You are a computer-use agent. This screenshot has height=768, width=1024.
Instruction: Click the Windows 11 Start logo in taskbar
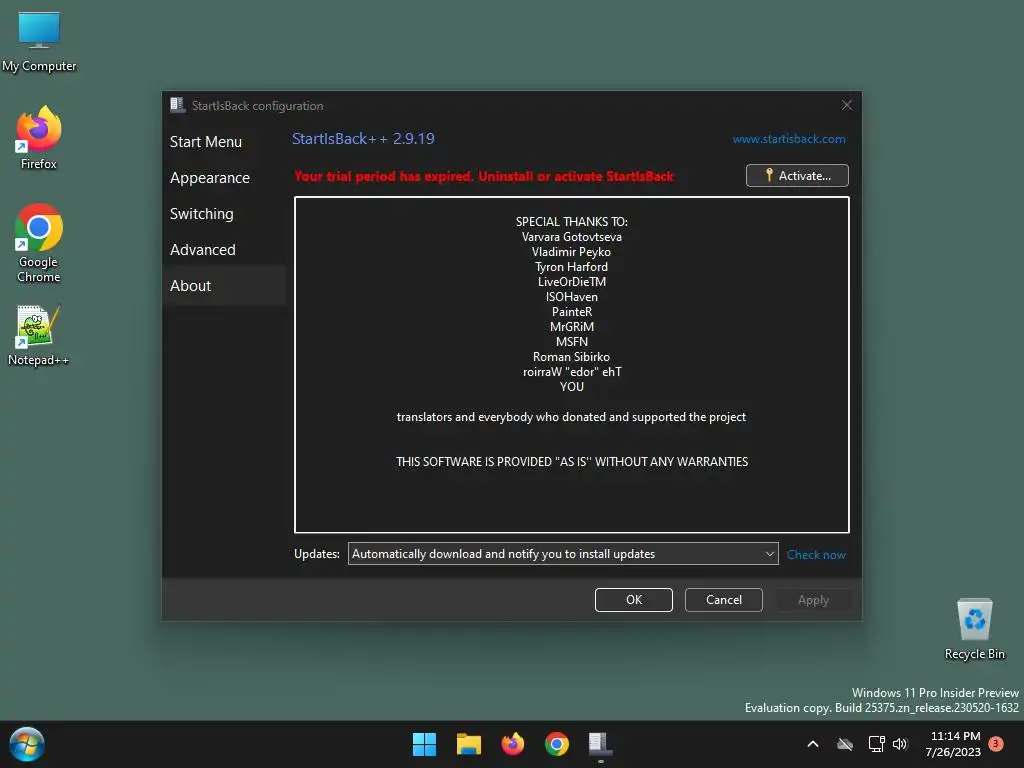[424, 744]
